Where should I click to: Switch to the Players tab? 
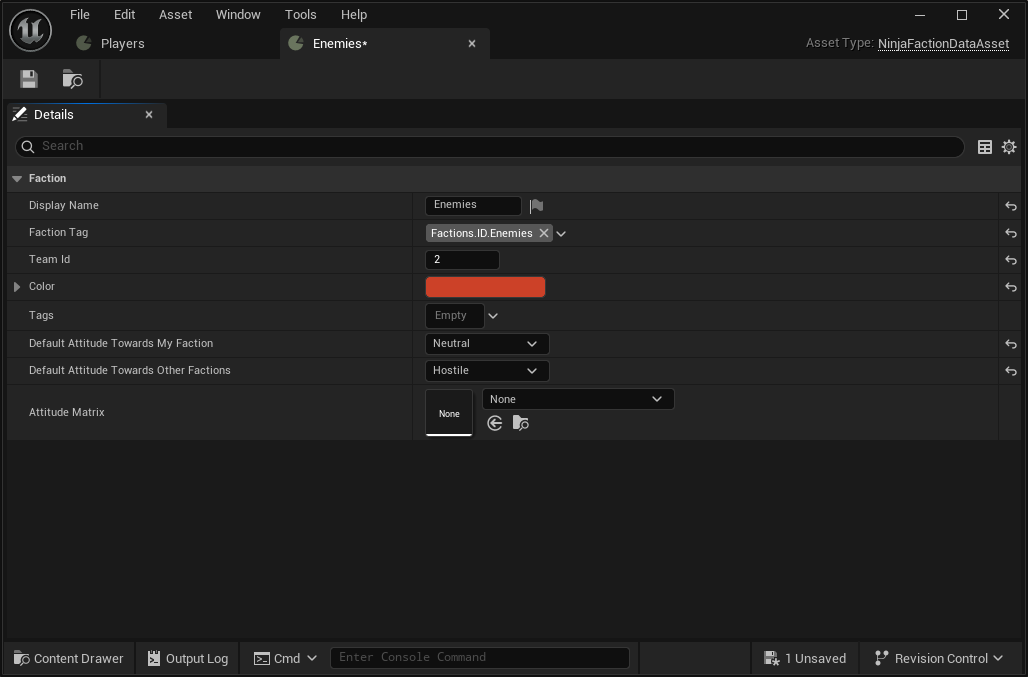[122, 44]
